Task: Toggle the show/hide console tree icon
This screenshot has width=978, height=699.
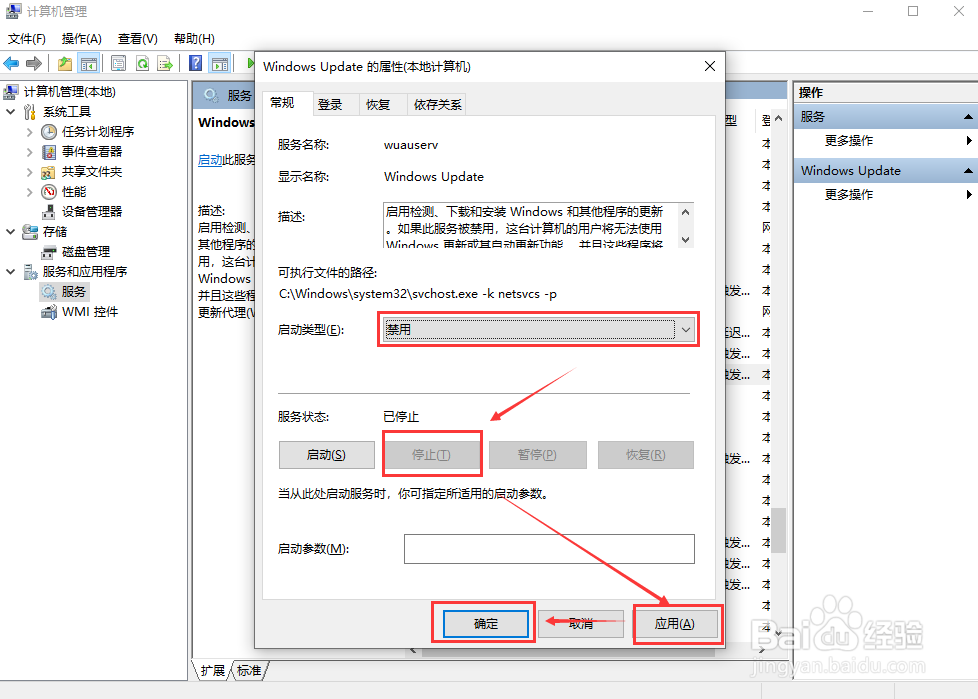Action: (89, 63)
